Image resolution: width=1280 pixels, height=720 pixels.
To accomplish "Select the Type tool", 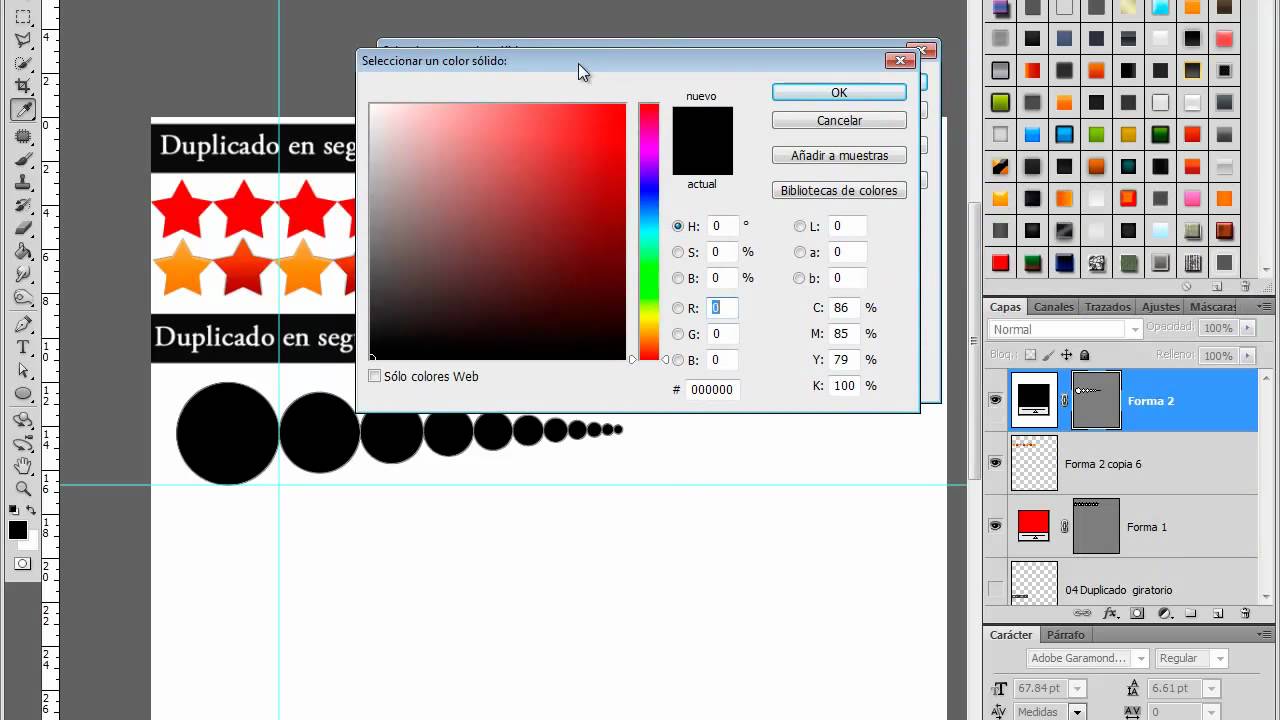I will [x=23, y=347].
